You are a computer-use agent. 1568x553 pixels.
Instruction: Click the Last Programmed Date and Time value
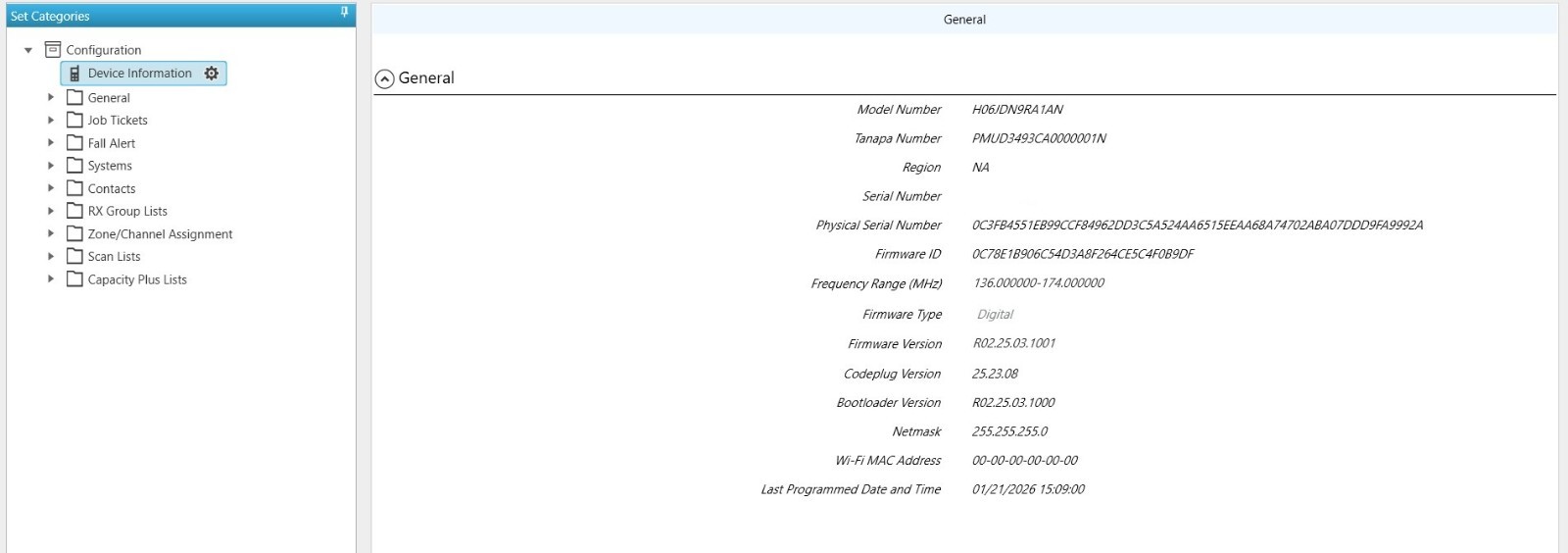1028,489
